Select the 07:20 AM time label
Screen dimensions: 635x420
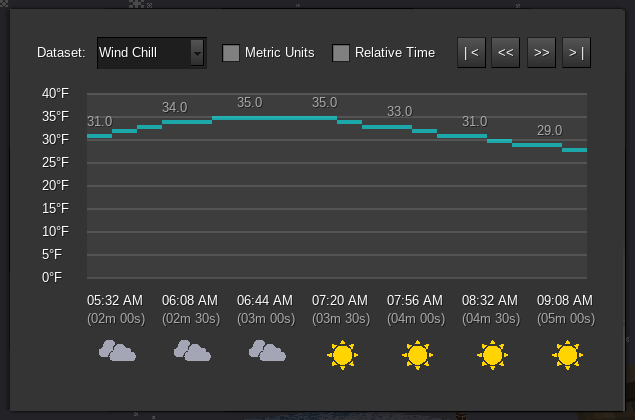pyautogui.click(x=340, y=300)
